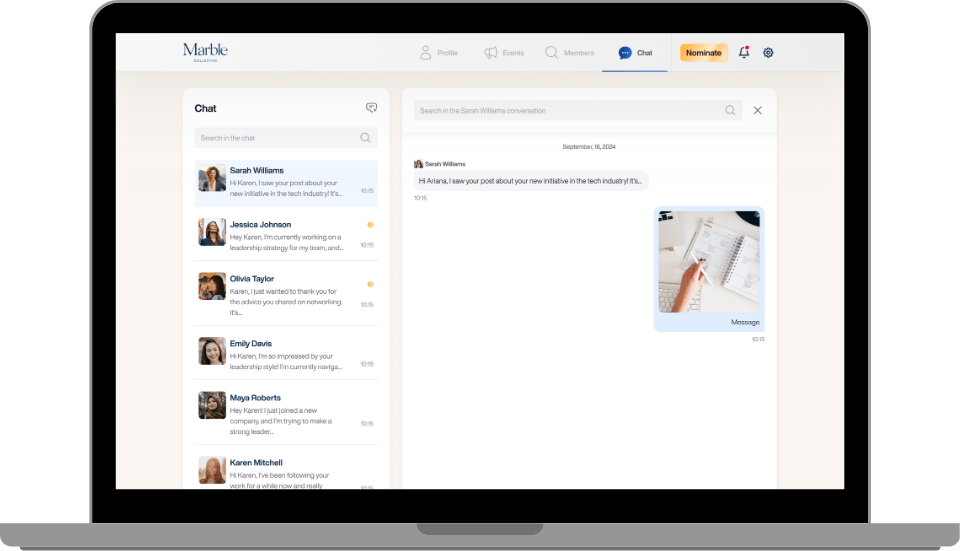Open Olivia Taylor's chat thread
The width and height of the screenshot is (961, 551).
[285, 291]
